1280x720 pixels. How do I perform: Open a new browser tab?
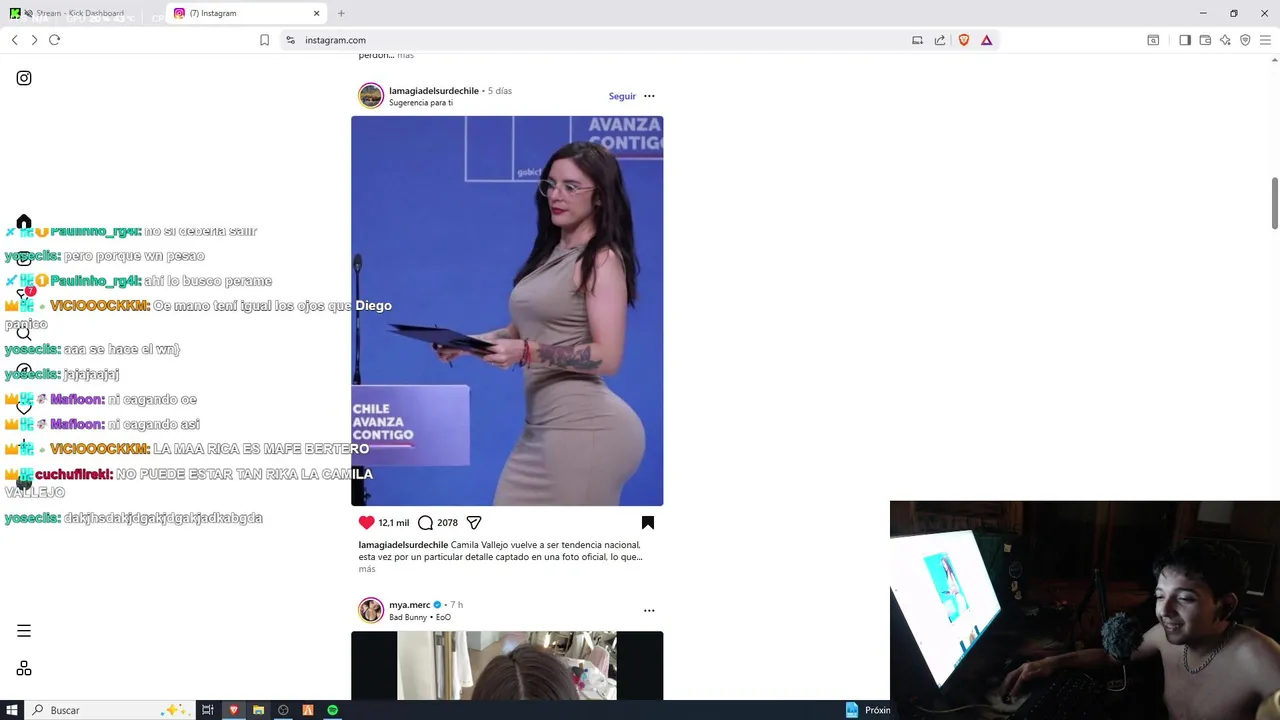click(341, 13)
